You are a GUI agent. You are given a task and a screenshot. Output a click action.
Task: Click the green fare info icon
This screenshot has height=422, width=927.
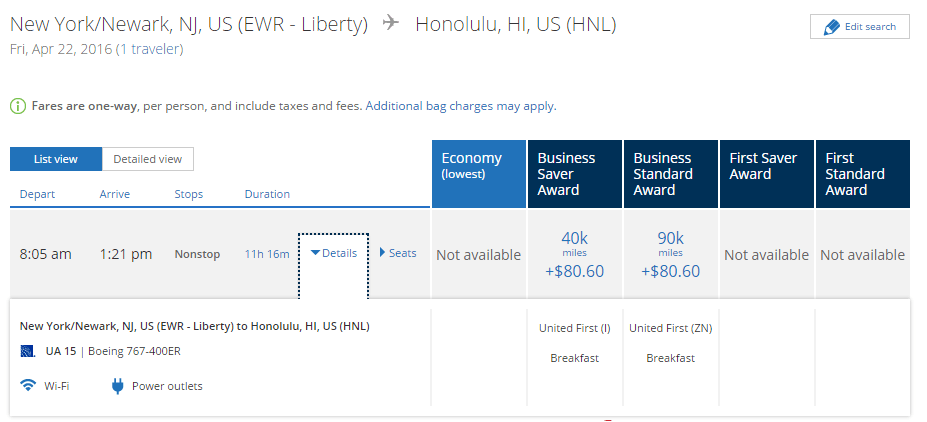[x=18, y=106]
